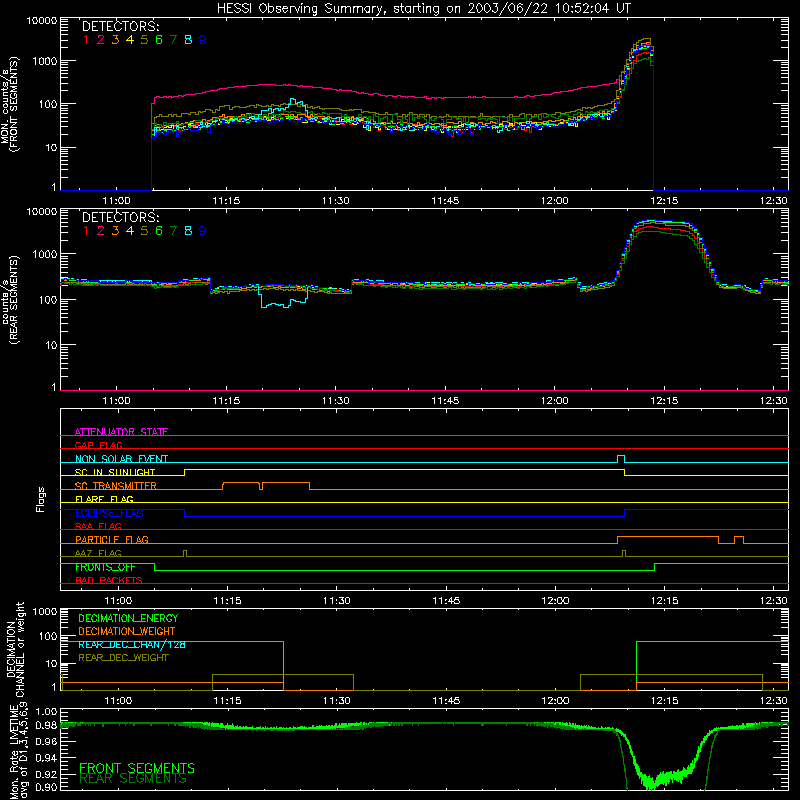Click the ECLIPSE_FLAG label

click(x=109, y=513)
